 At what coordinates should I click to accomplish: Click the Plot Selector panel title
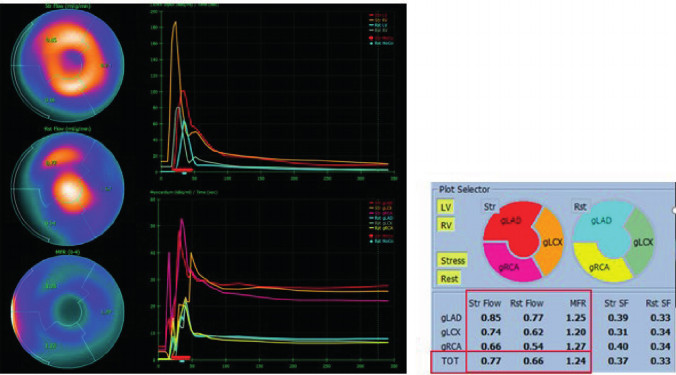[464, 189]
